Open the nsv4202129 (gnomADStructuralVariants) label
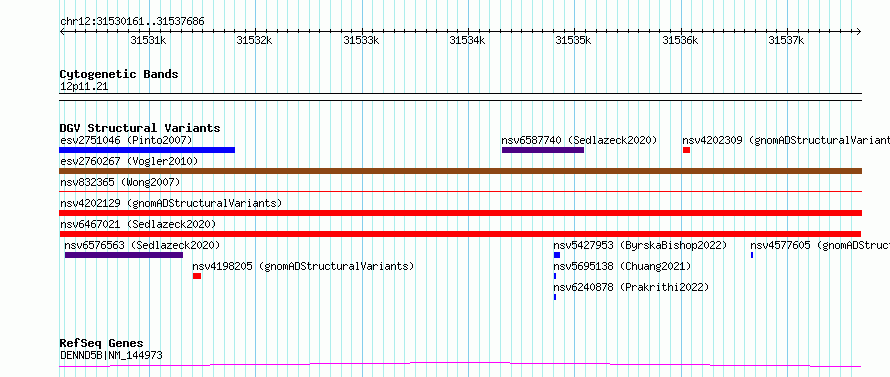The height and width of the screenshot is (377, 890). point(171,203)
